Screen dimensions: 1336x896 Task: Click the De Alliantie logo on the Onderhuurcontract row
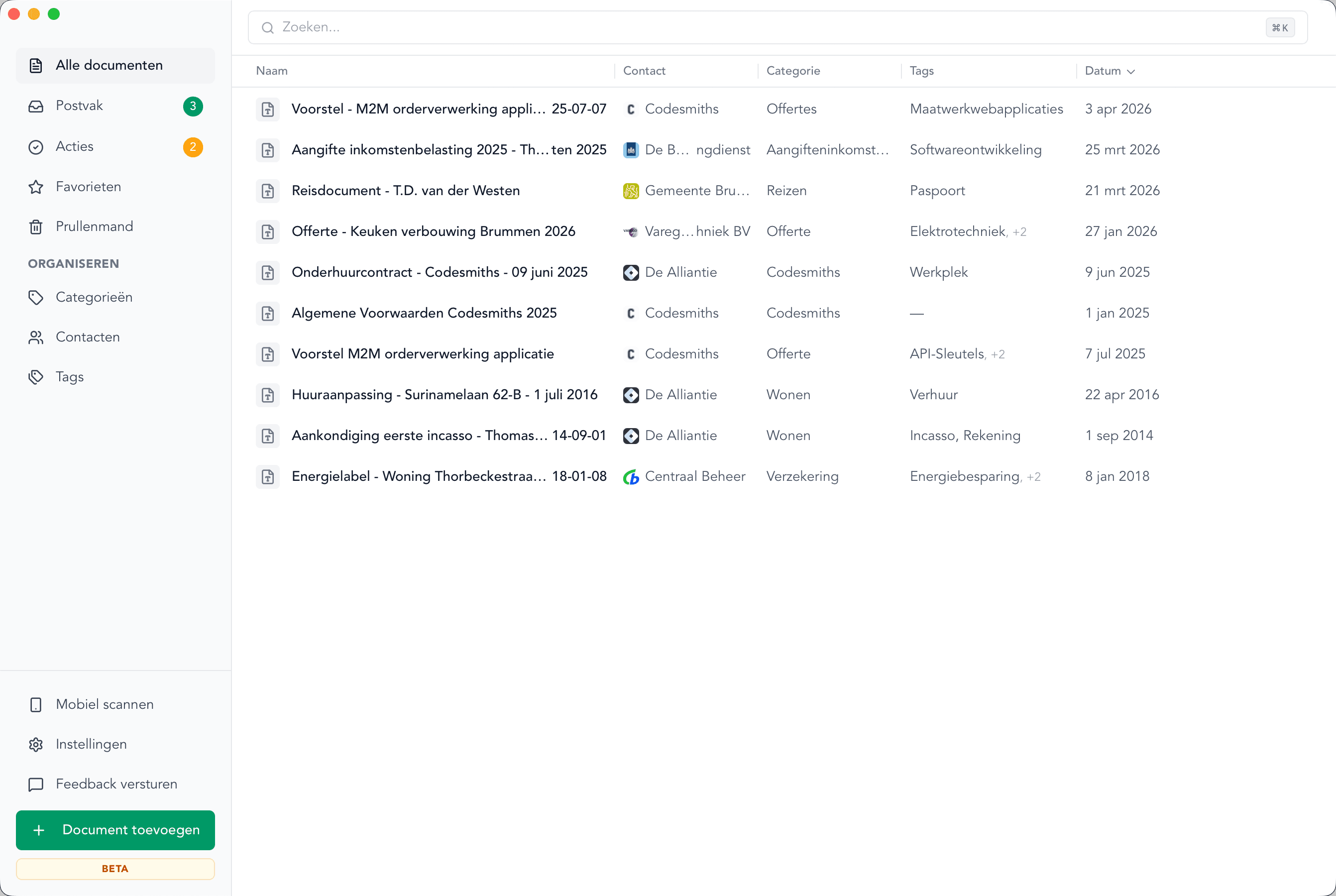click(x=631, y=273)
